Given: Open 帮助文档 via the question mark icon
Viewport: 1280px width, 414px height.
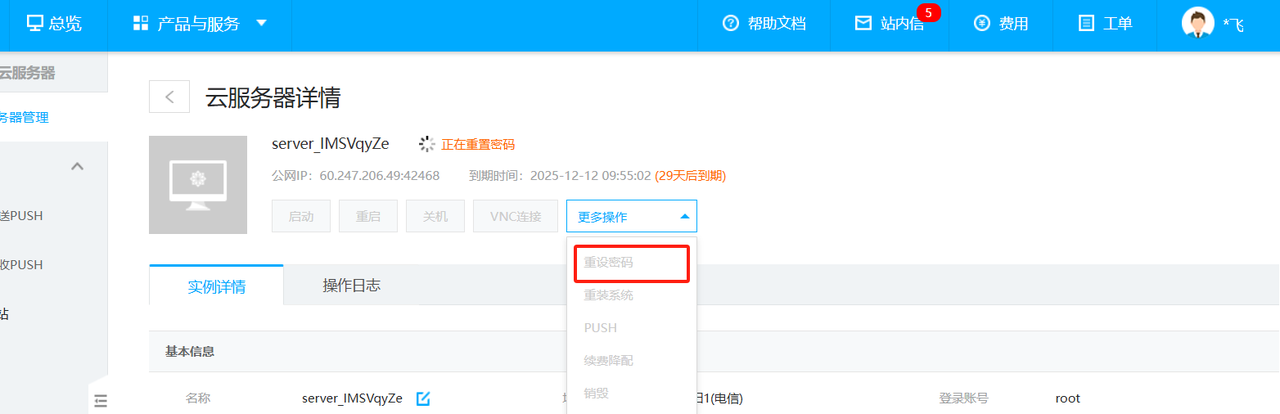Looking at the screenshot, I should coord(731,23).
